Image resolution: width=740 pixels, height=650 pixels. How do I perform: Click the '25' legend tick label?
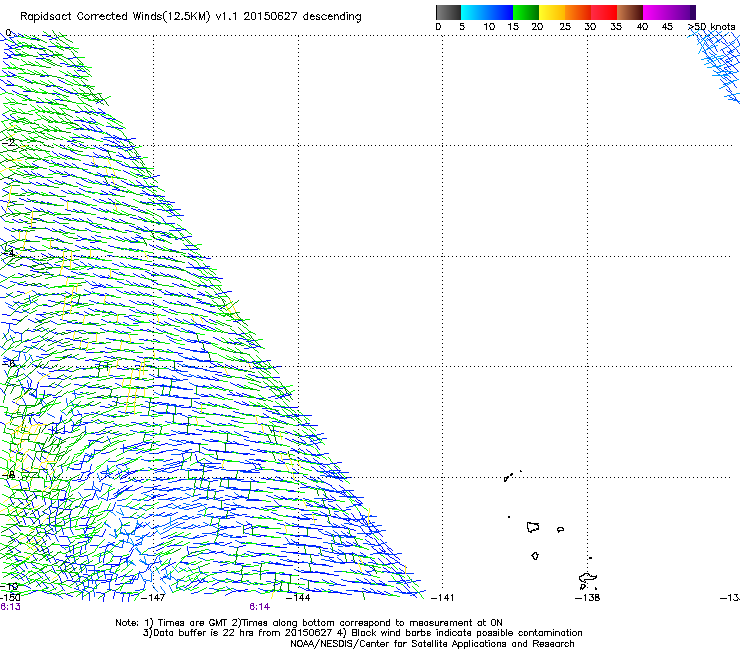click(565, 27)
